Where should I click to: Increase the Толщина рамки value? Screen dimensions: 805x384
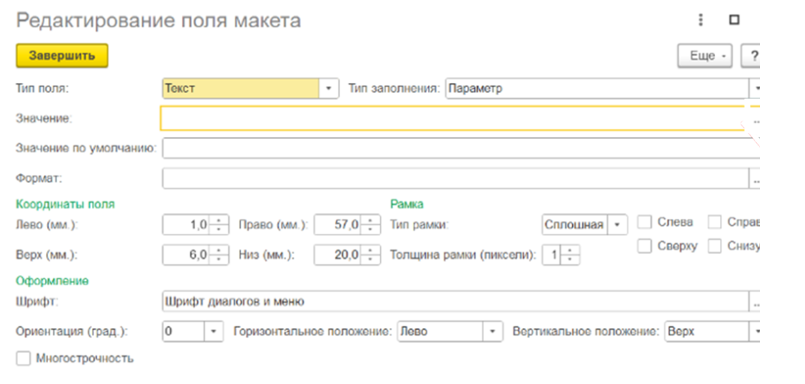570,251
